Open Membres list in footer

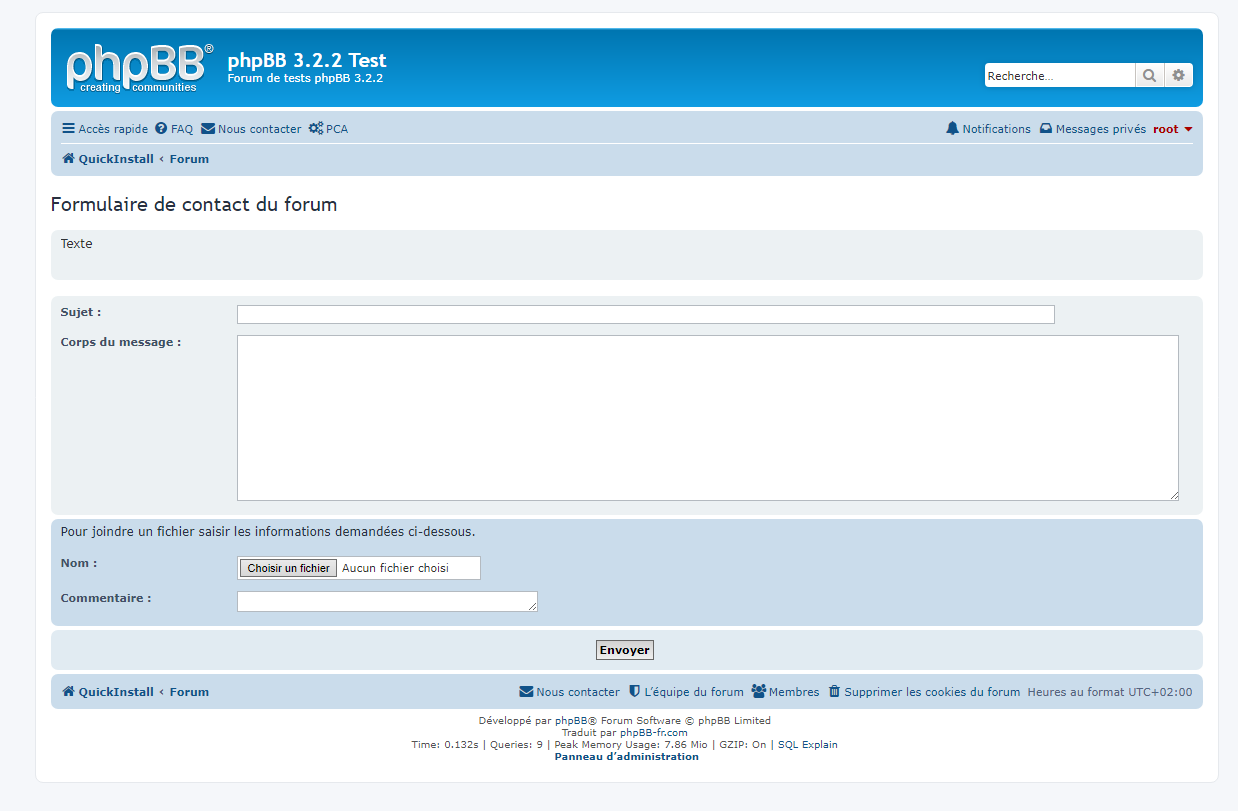[x=785, y=692]
